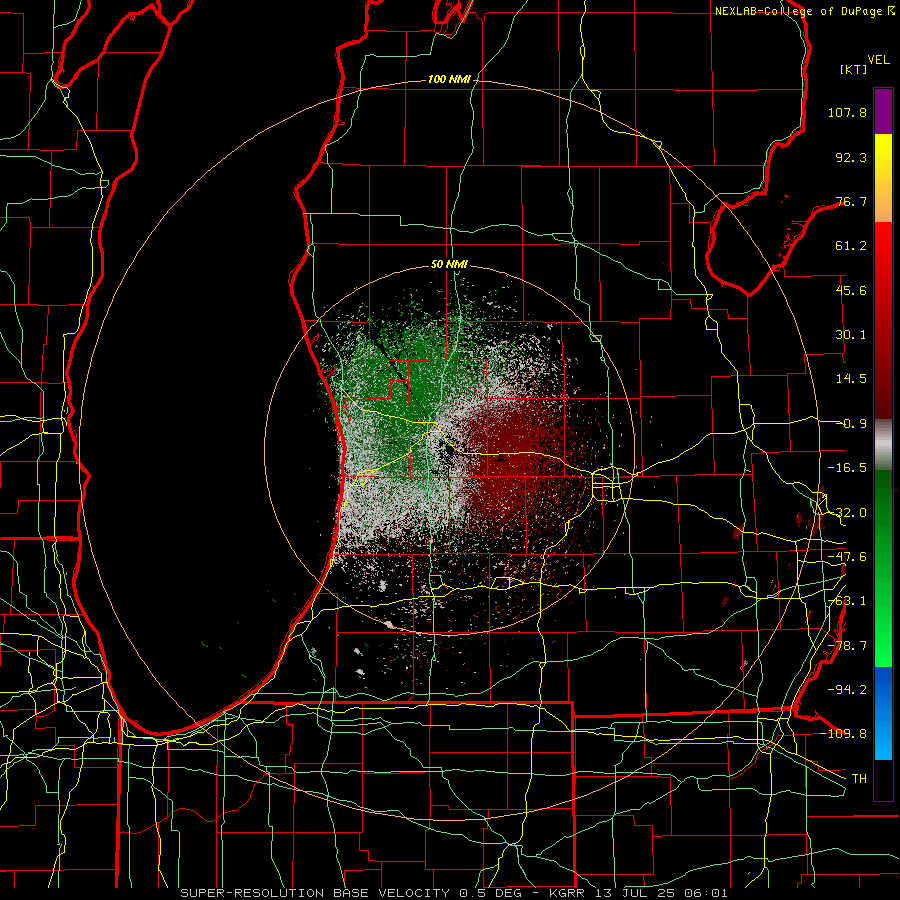Click the 107.8 legend value
The width and height of the screenshot is (900, 900).
click(x=847, y=112)
